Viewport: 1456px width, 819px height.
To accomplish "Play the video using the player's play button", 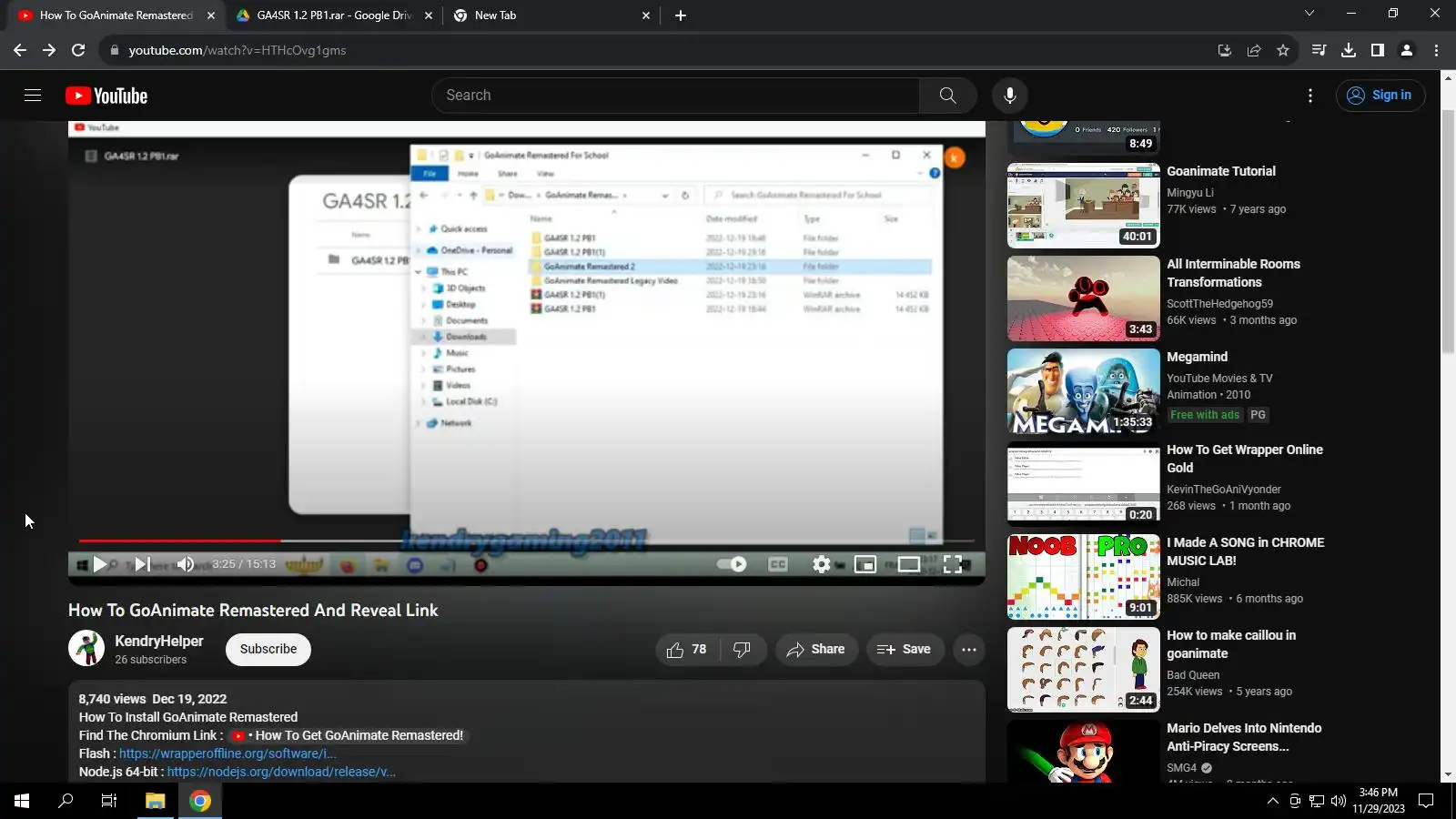I will [x=100, y=564].
